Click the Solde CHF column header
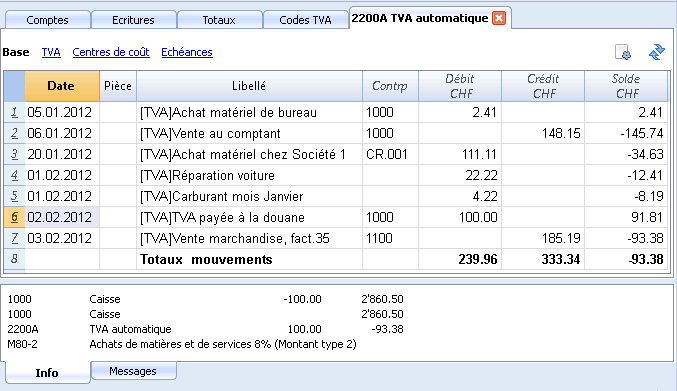677x391 pixels. click(626, 86)
